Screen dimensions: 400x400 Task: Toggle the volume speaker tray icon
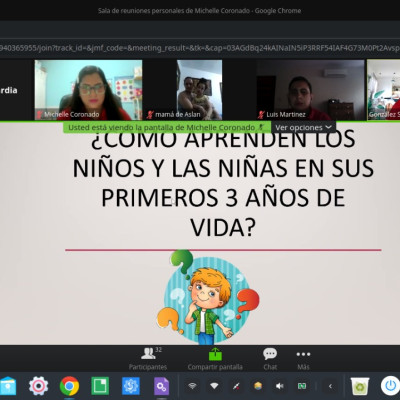coord(280,386)
